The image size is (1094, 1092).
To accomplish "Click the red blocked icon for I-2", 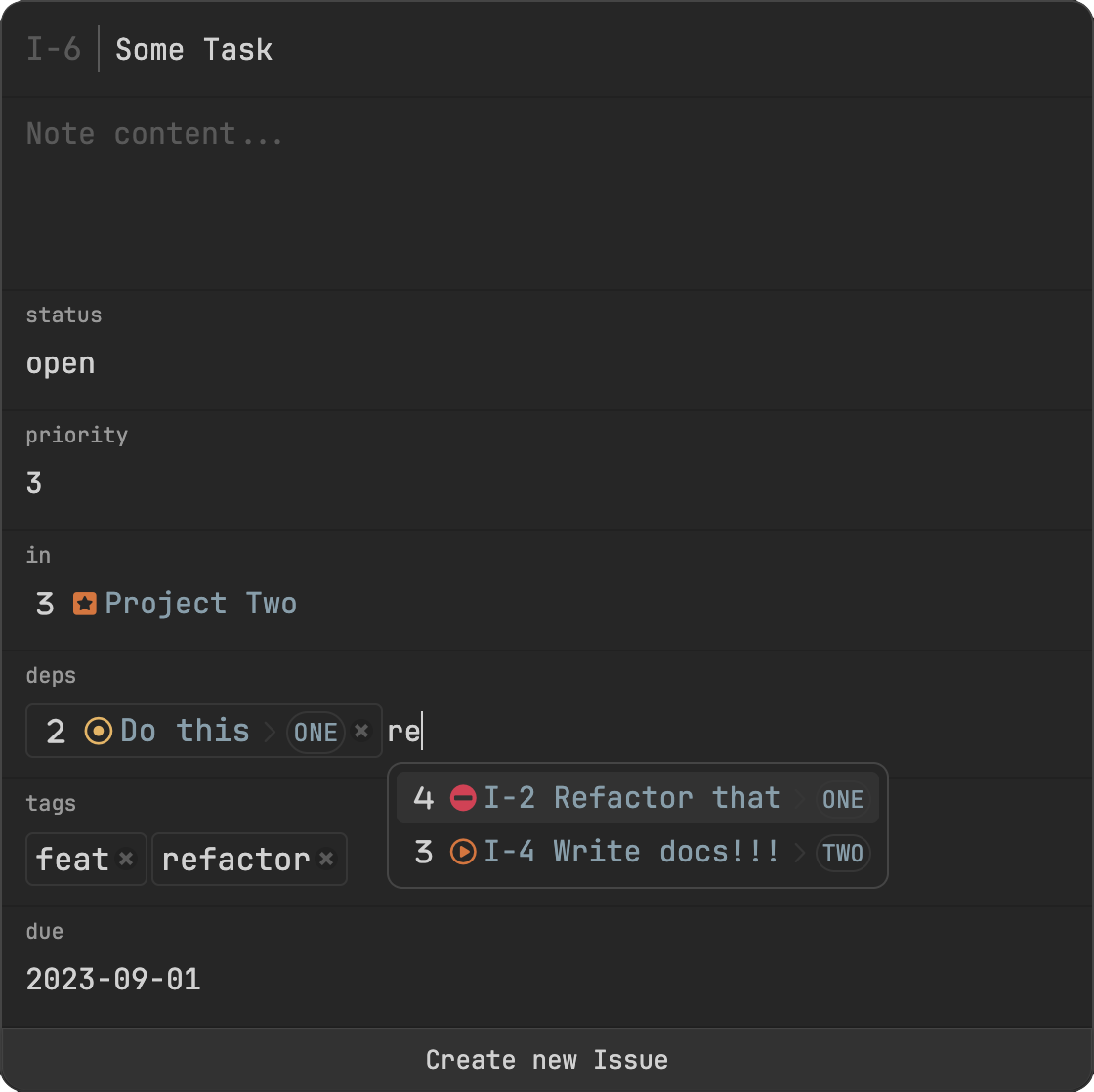I will tap(463, 798).
